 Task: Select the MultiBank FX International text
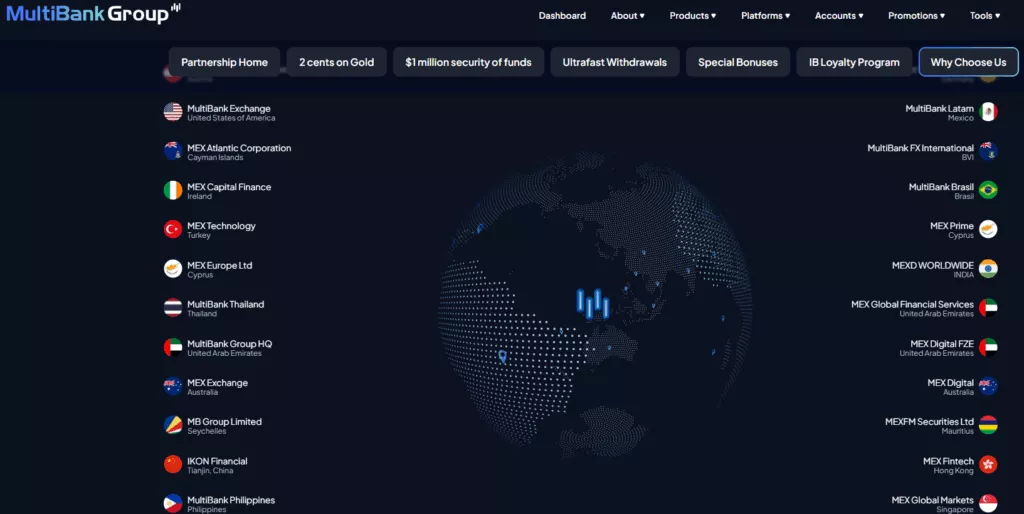[920, 148]
